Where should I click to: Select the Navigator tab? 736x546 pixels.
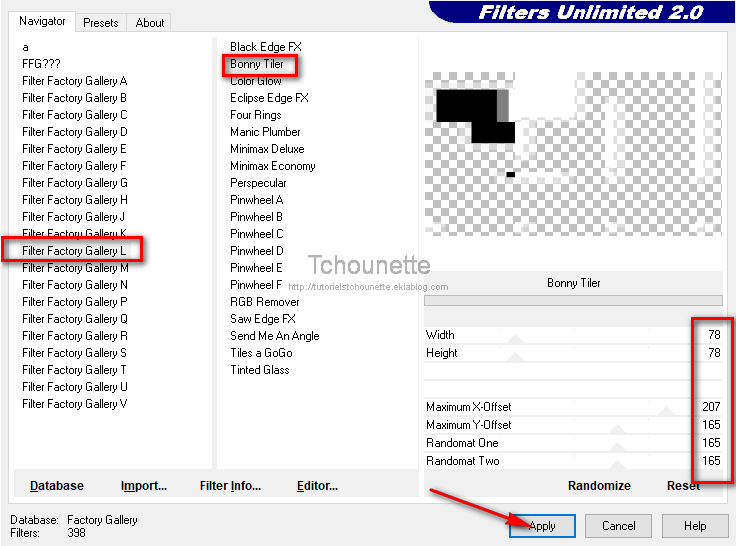pos(43,21)
